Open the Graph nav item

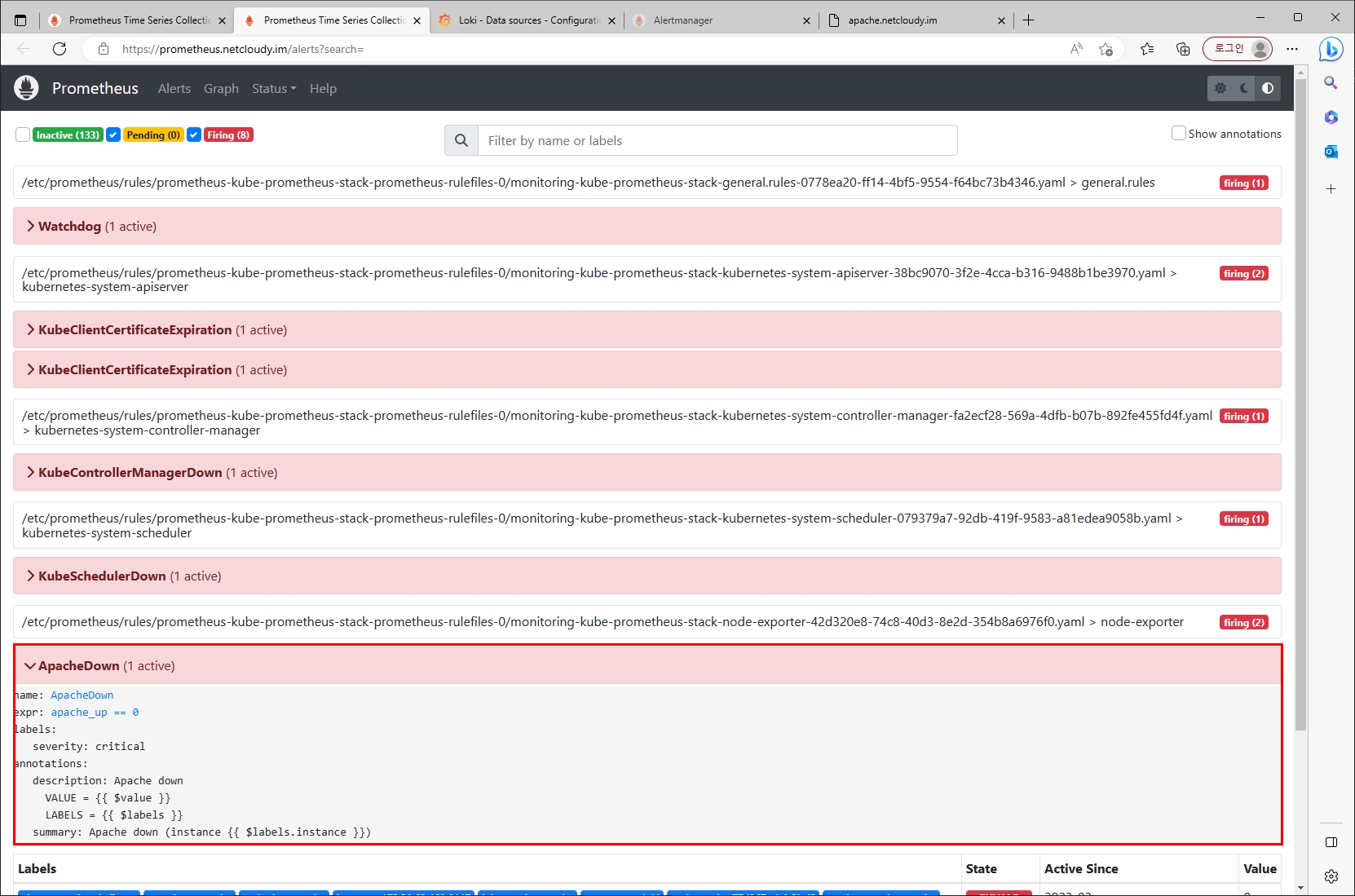click(x=221, y=88)
